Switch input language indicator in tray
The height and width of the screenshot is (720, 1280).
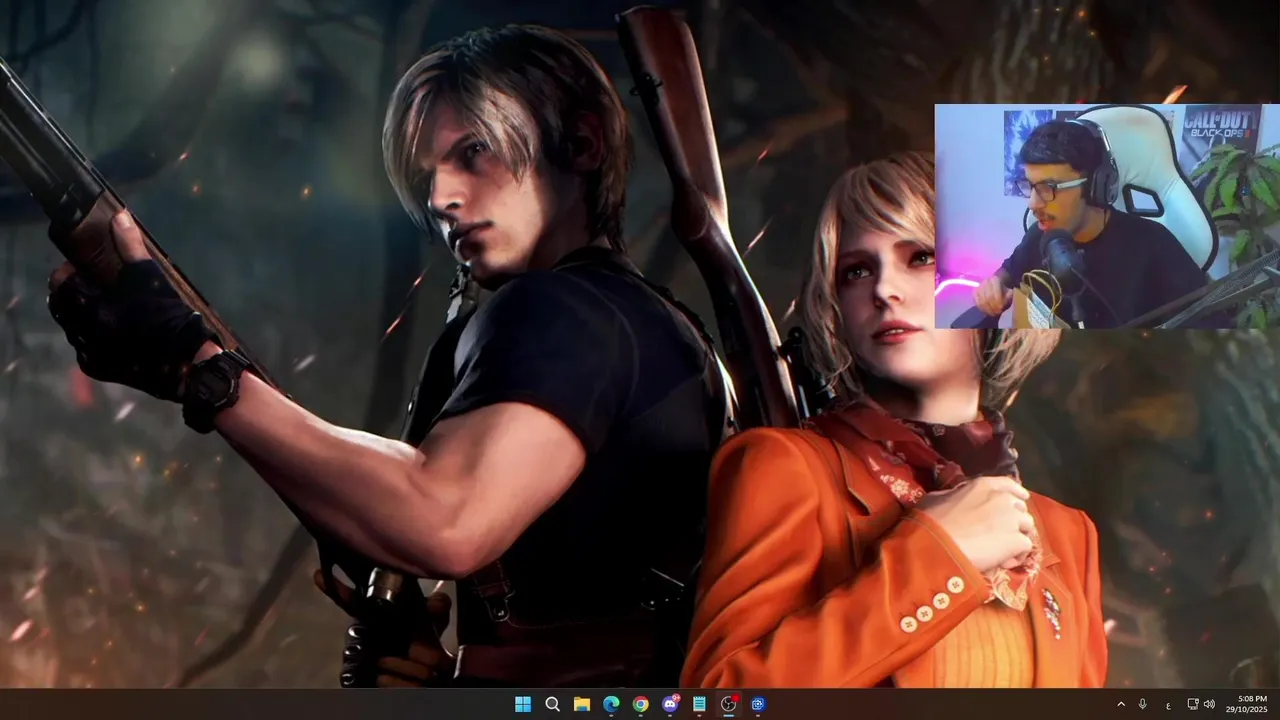pos(1168,704)
